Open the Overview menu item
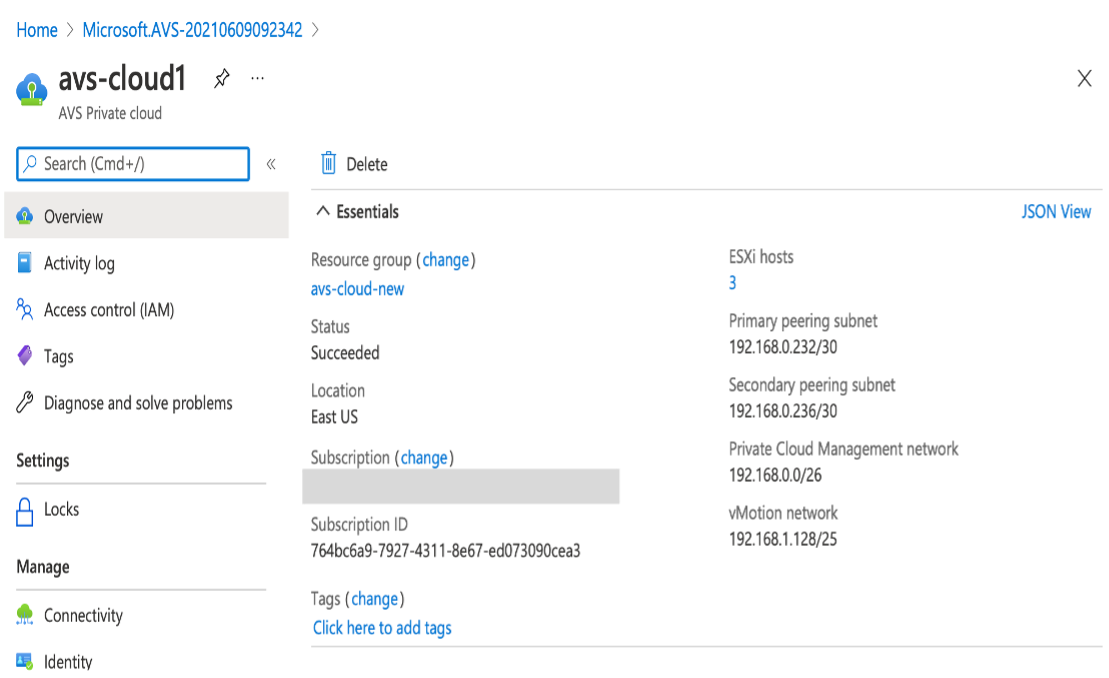This screenshot has width=1109, height=678. (146, 216)
